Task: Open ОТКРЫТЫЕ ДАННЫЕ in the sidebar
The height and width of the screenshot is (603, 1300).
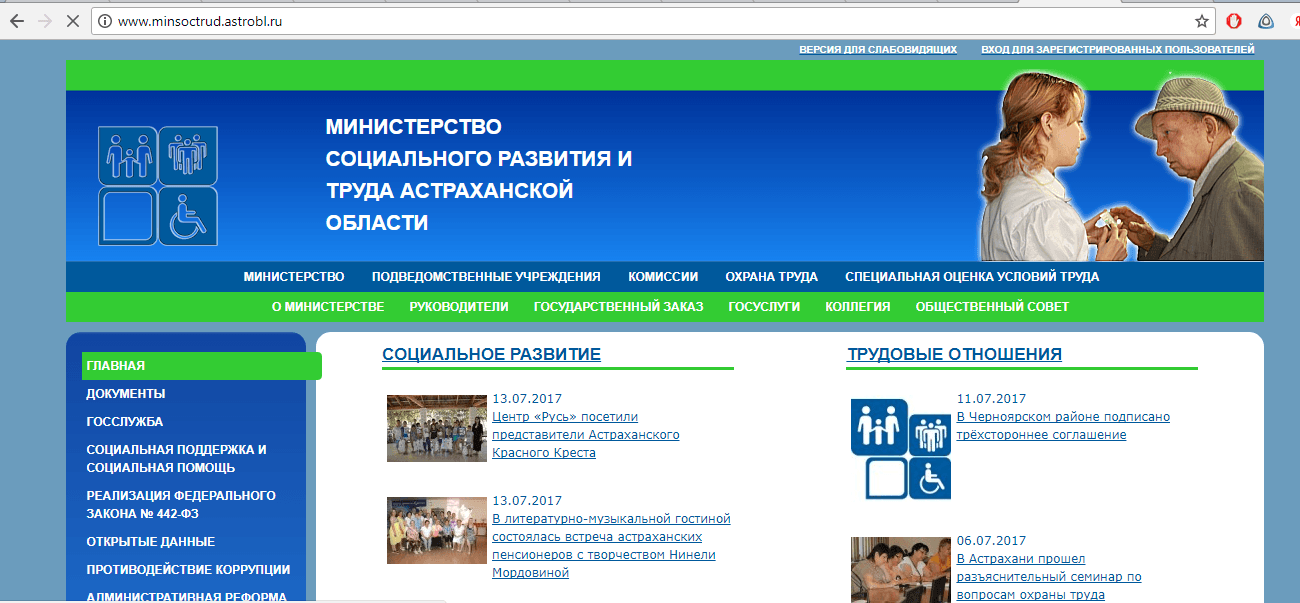Action: click(x=150, y=541)
